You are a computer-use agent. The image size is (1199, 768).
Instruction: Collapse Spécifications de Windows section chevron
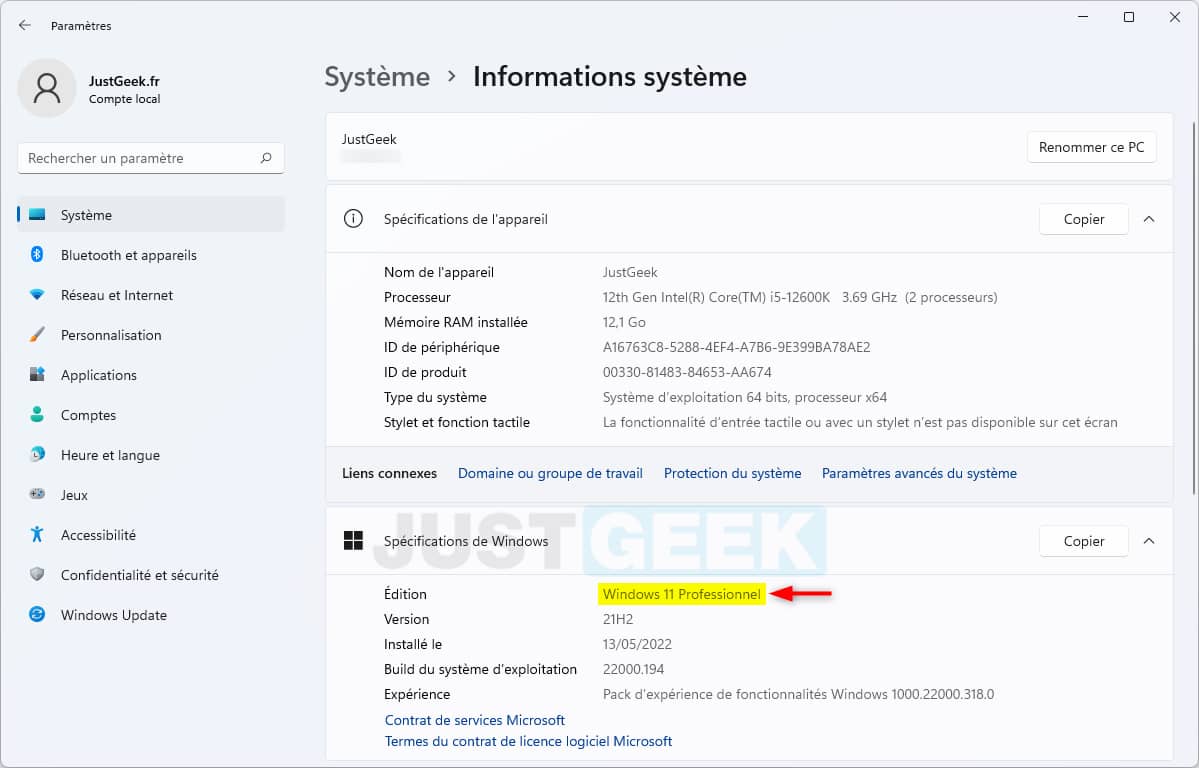coord(1149,541)
